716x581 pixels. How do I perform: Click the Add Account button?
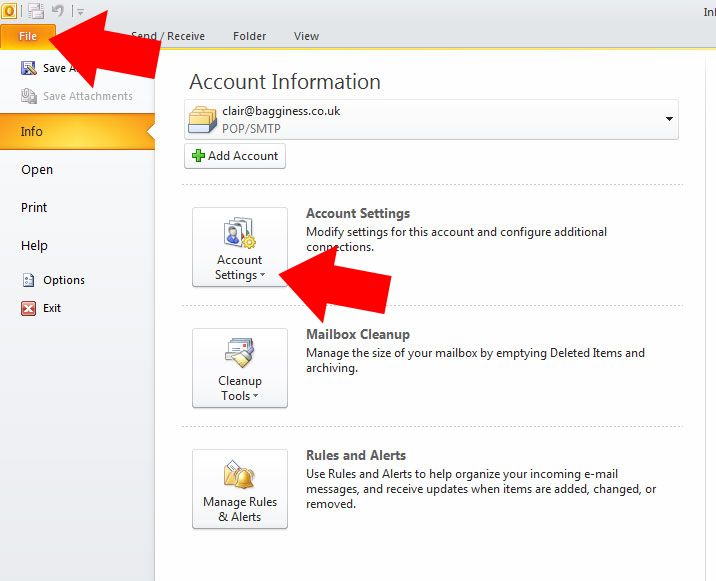point(235,156)
